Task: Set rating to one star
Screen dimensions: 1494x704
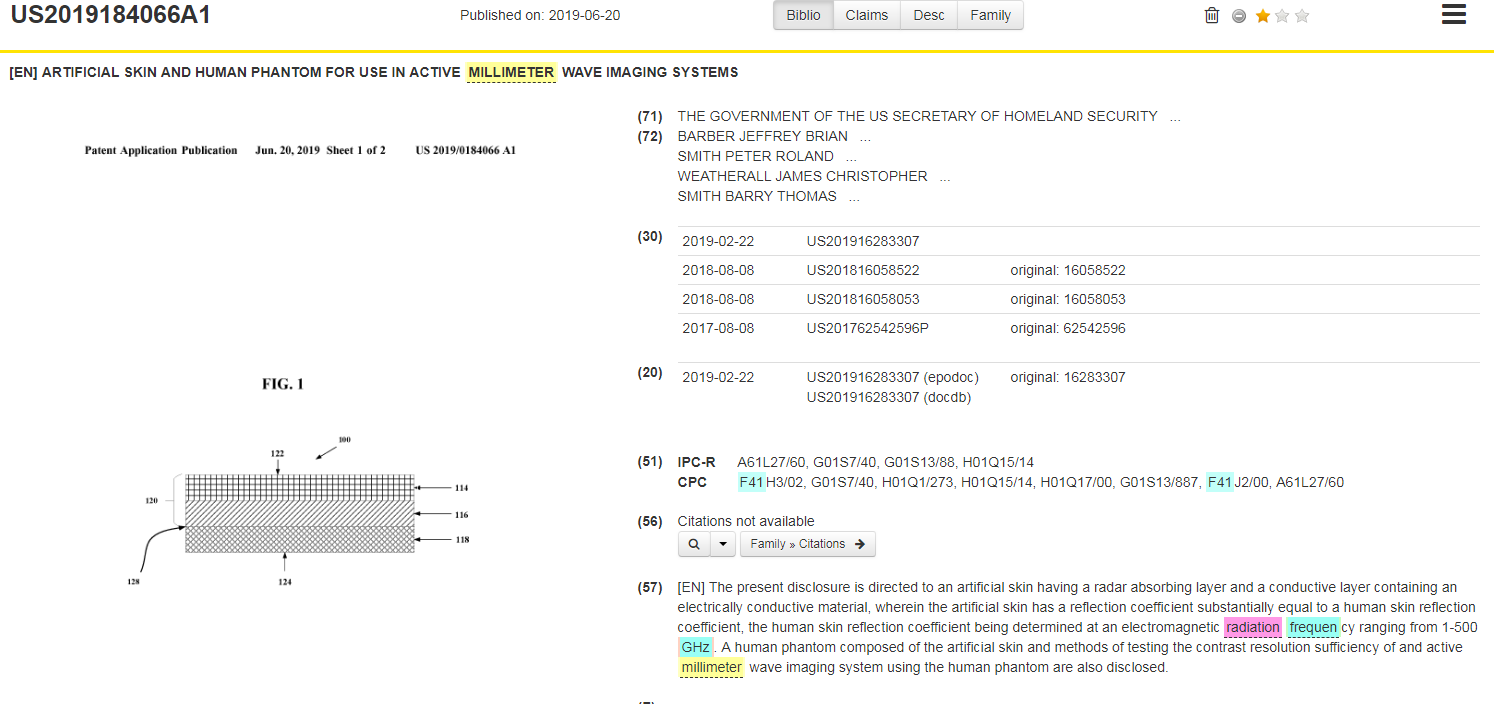Action: click(x=1263, y=16)
